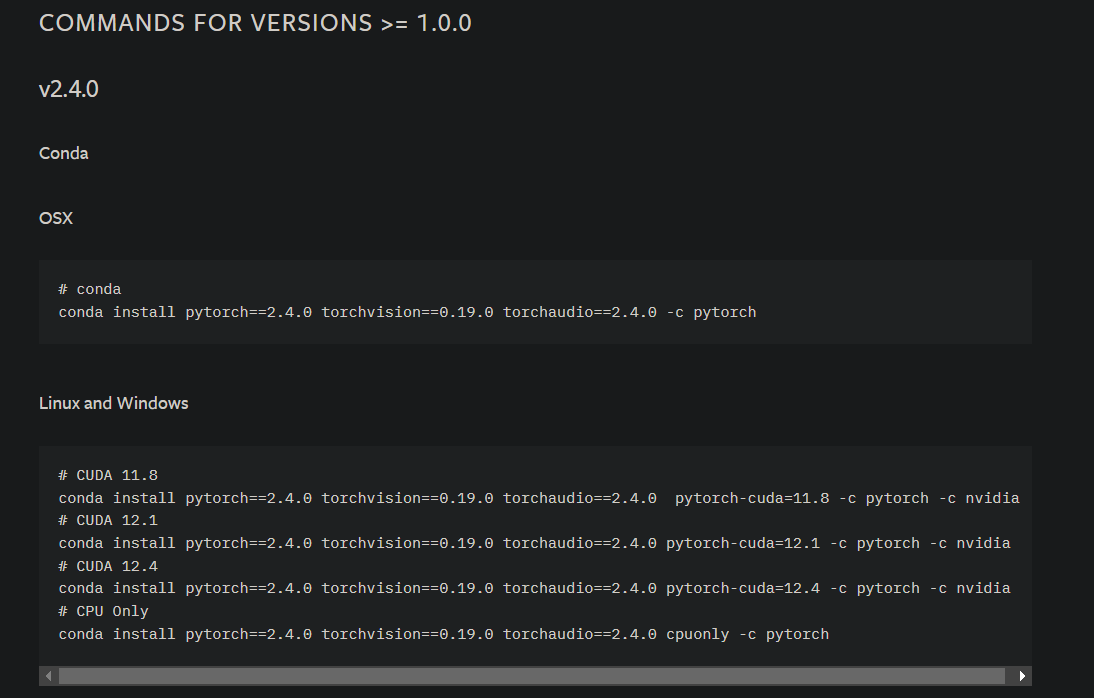Image resolution: width=1094 pixels, height=698 pixels.
Task: Click the conda command with pytorch-cuda=12.4
Action: coord(534,588)
